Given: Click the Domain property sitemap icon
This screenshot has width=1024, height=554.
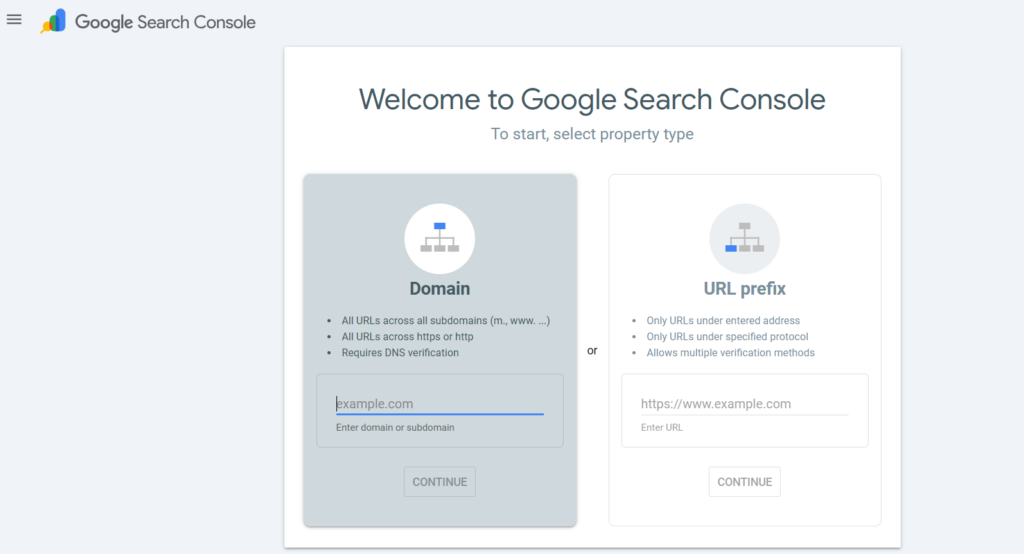Looking at the screenshot, I should click(440, 238).
